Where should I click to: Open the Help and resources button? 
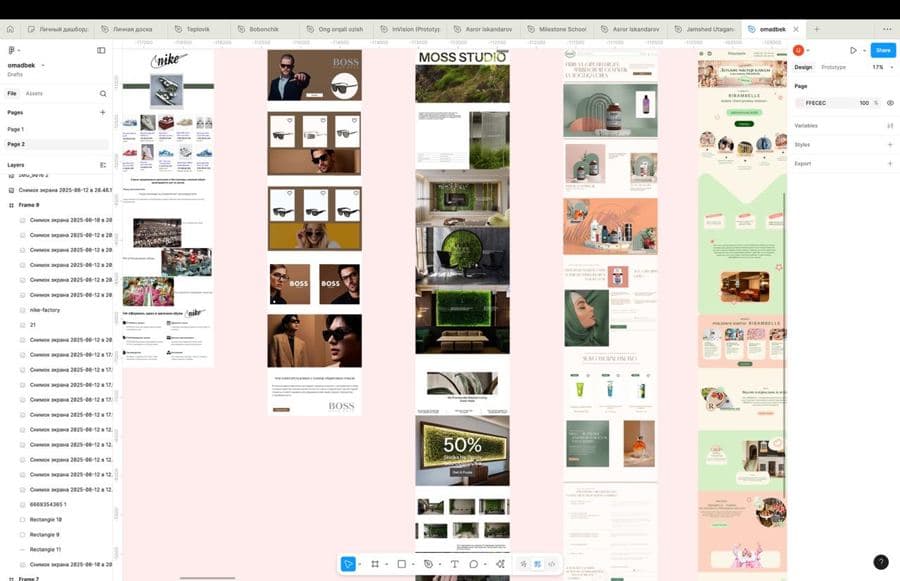pyautogui.click(x=880, y=561)
